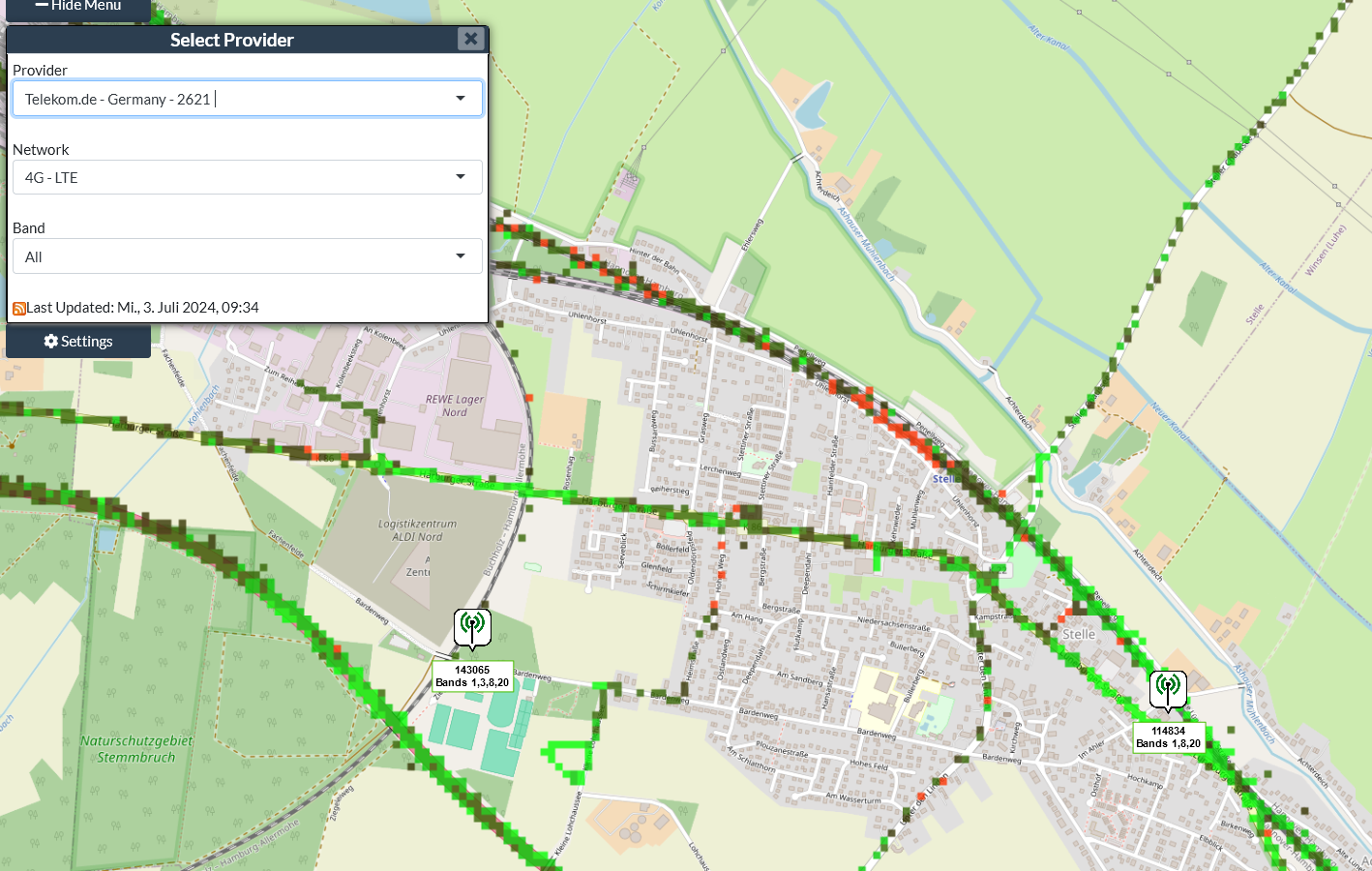
Task: Click the cell tower icon for 143065
Action: 472,627
